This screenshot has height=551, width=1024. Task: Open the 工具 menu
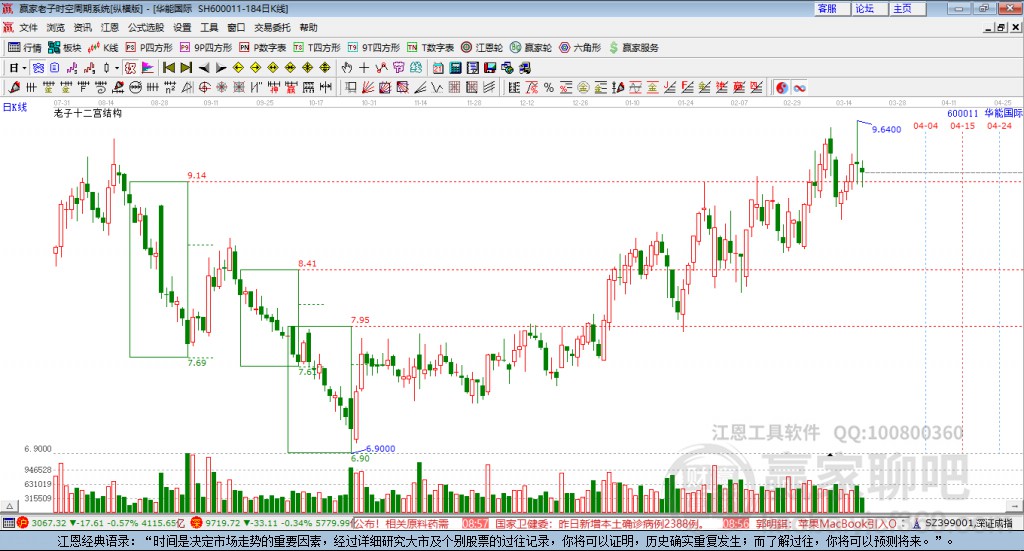[x=209, y=27]
